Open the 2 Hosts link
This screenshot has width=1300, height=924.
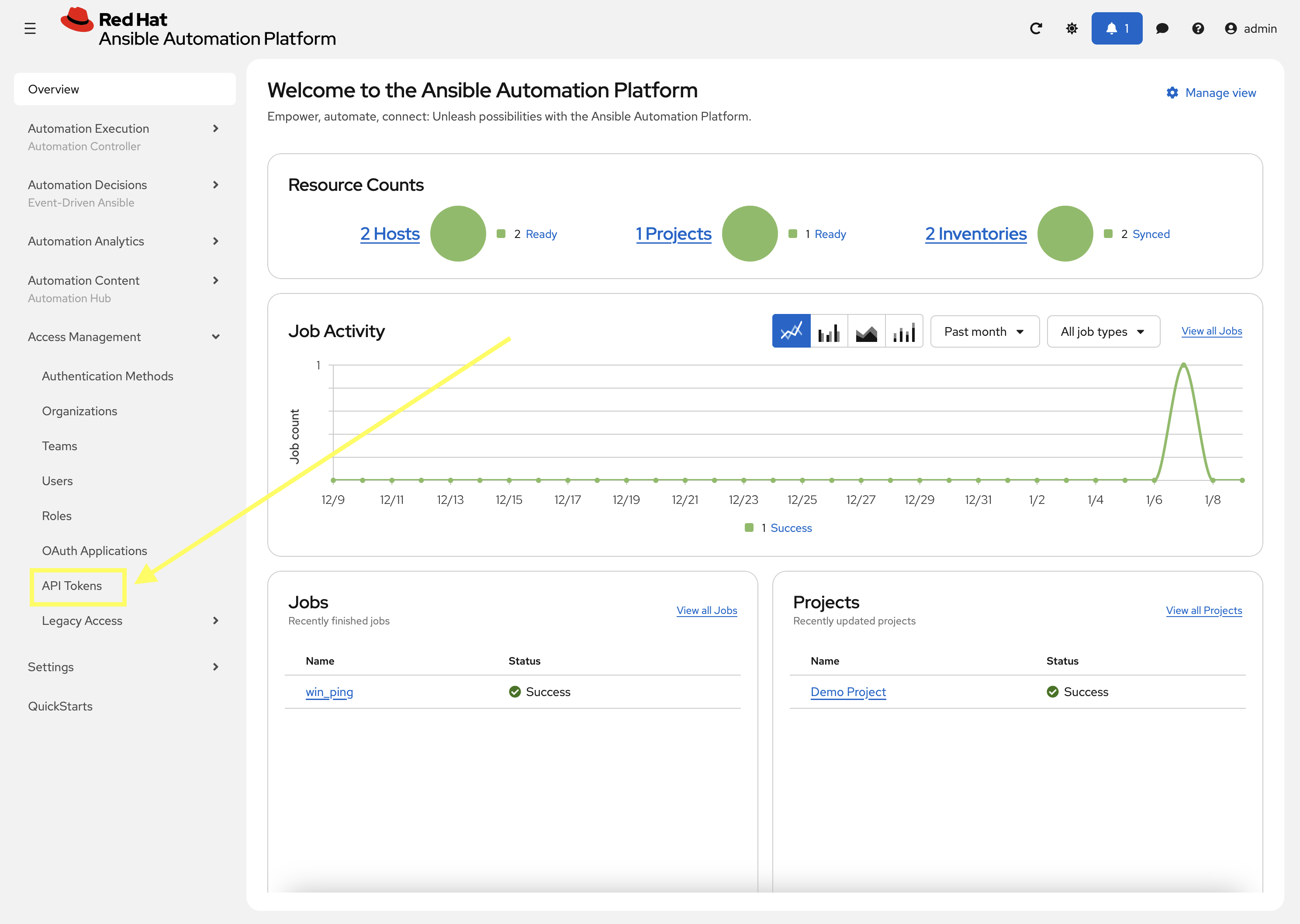(390, 234)
